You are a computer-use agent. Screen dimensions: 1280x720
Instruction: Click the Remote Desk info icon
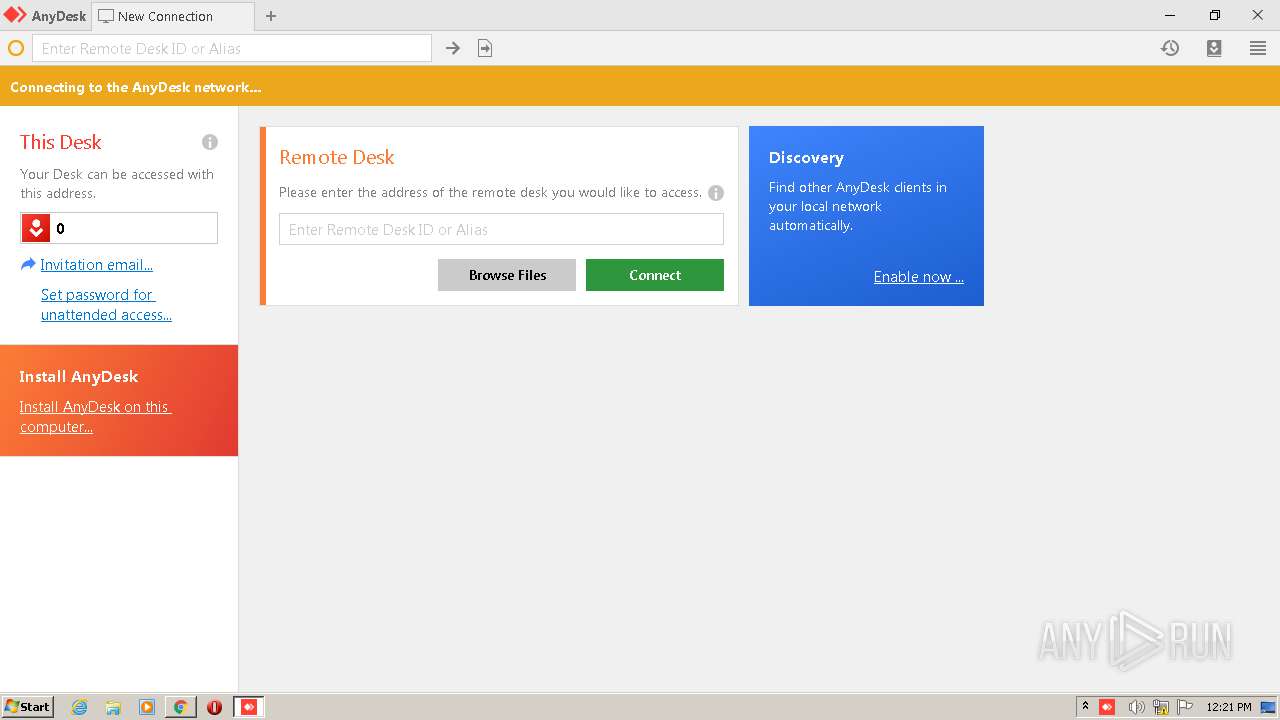point(716,193)
